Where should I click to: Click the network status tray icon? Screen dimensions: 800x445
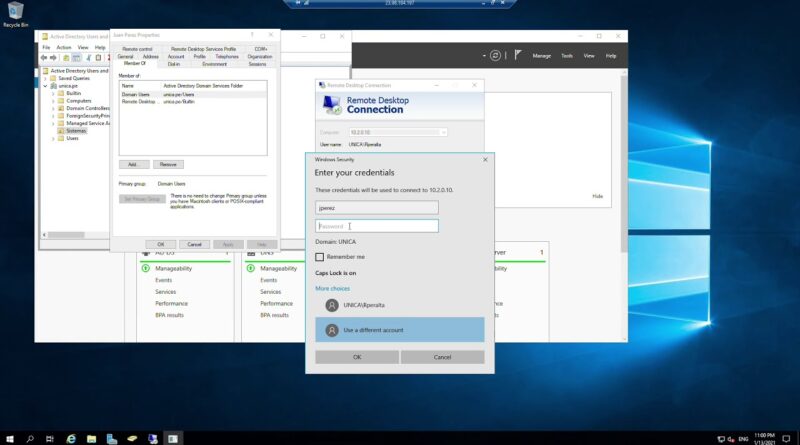[721, 439]
